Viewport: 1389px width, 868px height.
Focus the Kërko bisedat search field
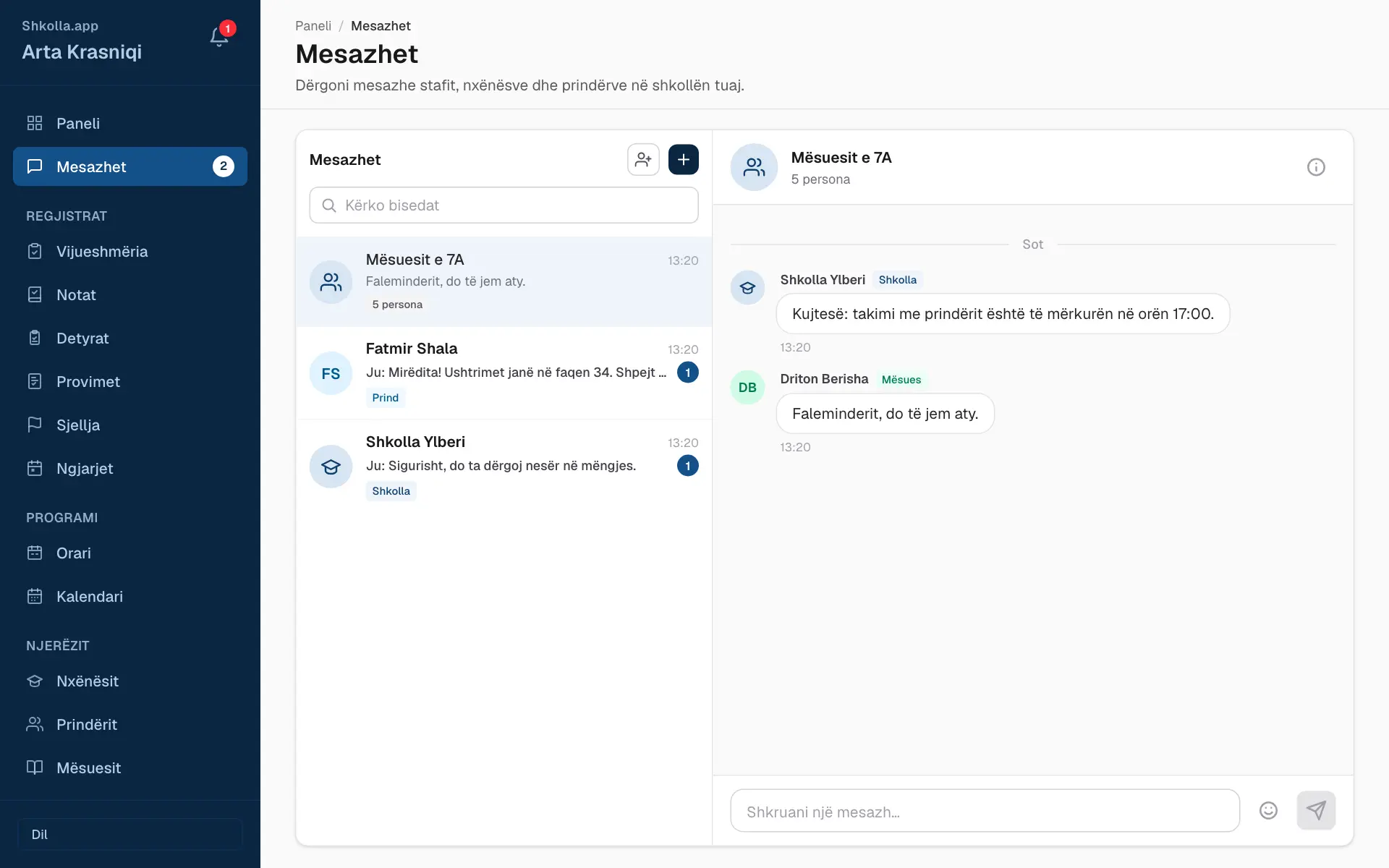click(x=504, y=205)
